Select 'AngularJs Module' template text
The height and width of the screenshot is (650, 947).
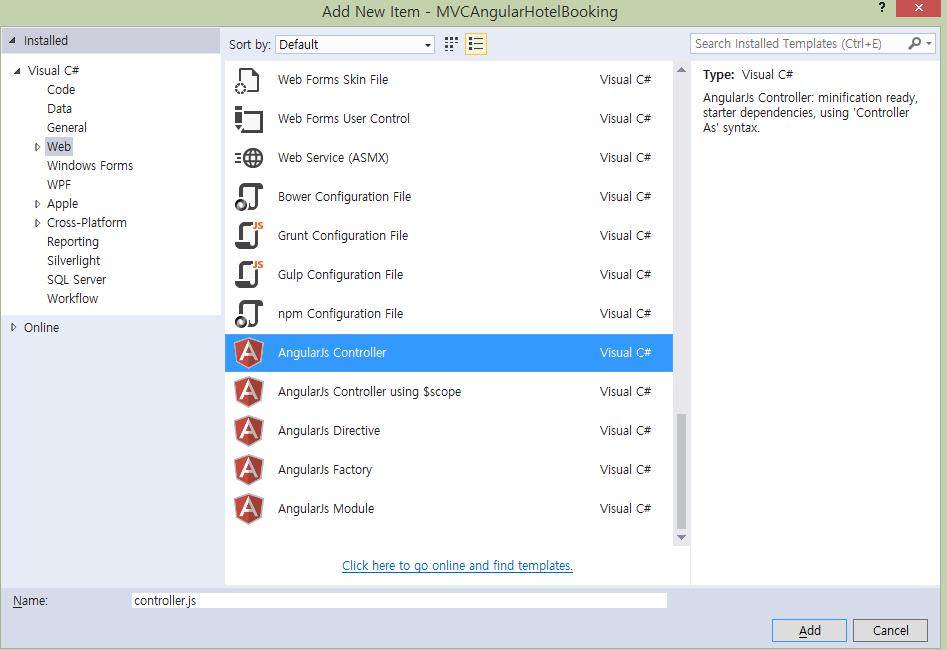point(326,509)
